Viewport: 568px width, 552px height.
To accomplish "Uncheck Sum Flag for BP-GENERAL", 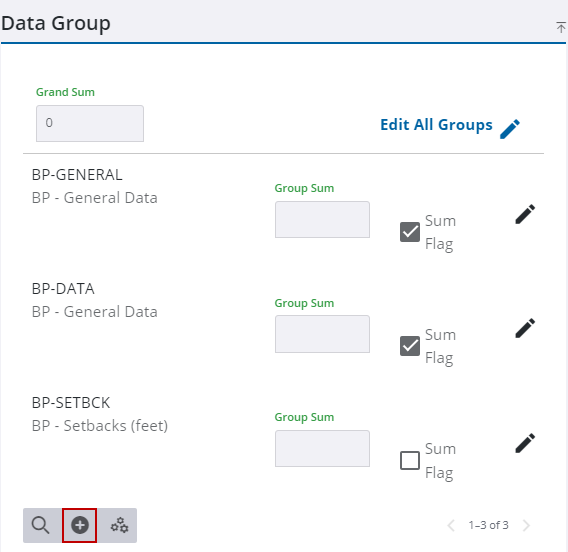I will [x=410, y=232].
